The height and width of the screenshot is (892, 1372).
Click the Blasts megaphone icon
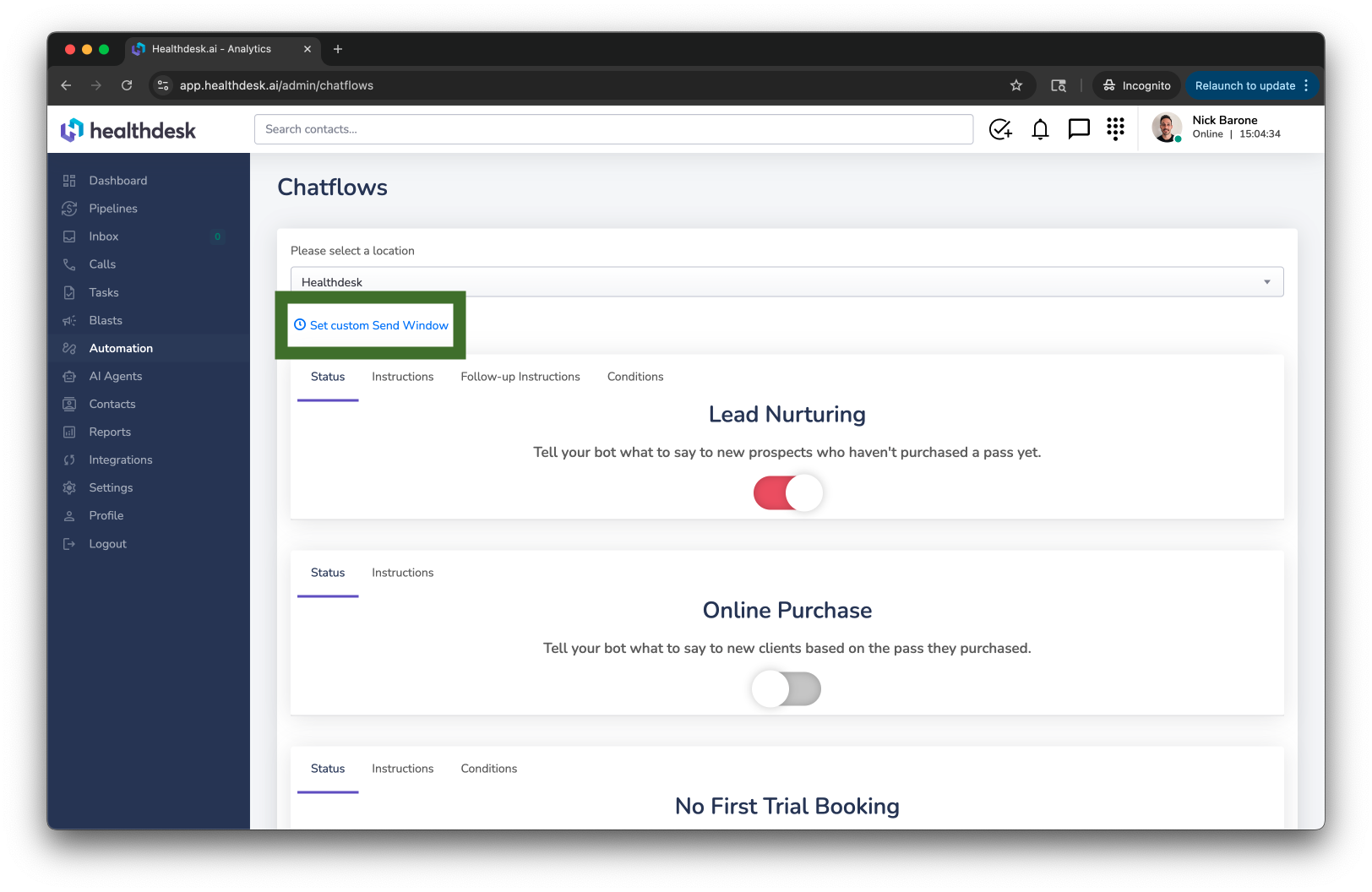[69, 320]
